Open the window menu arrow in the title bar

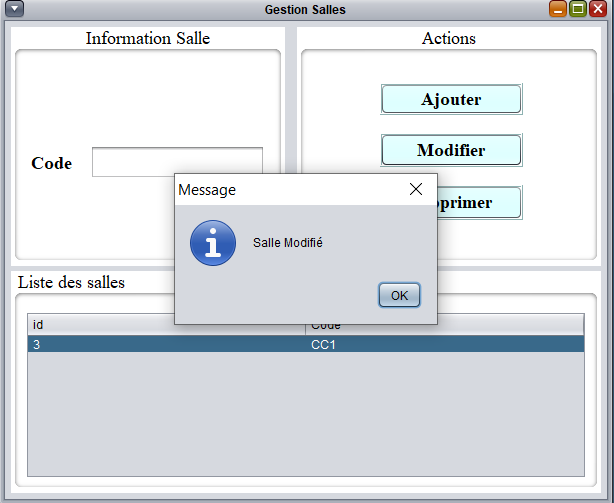14,9
